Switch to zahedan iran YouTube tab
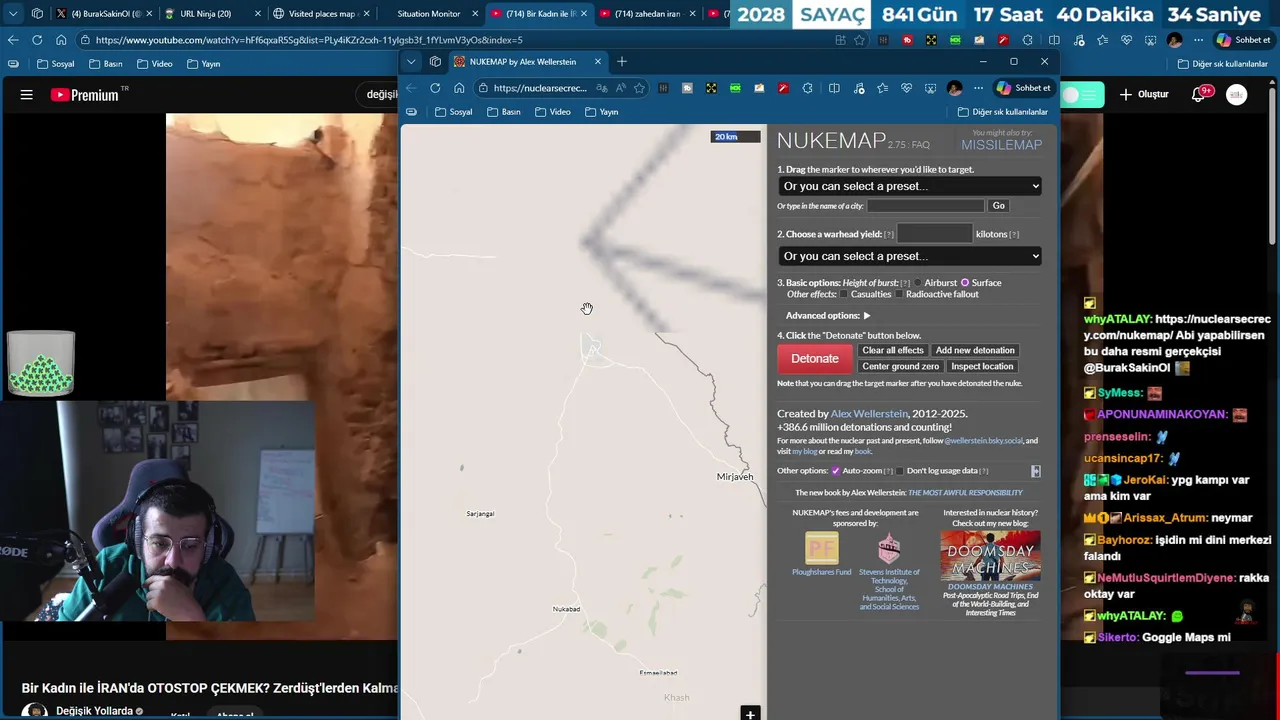This screenshot has height=720, width=1280. click(647, 14)
